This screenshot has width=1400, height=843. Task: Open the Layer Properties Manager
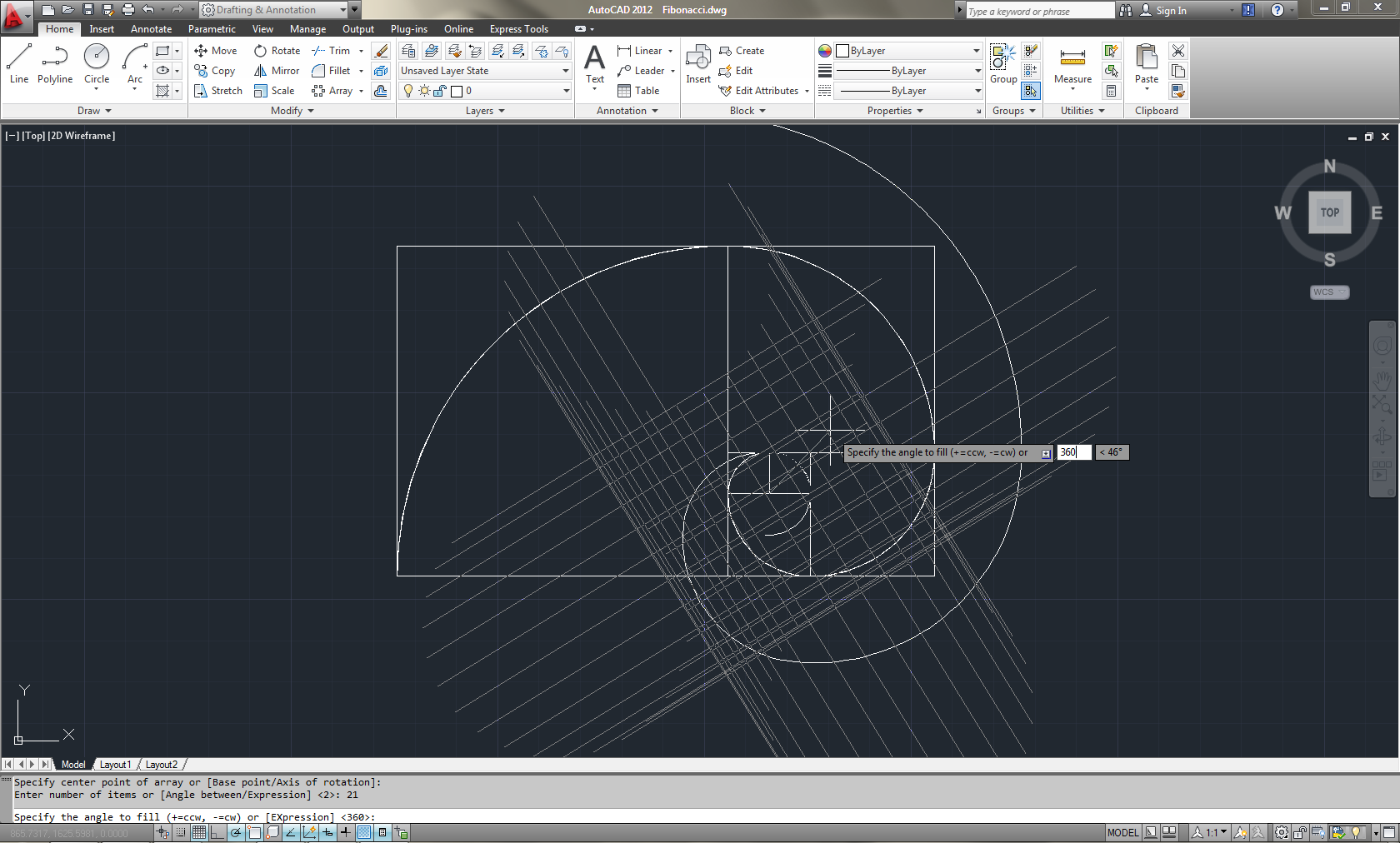point(407,50)
